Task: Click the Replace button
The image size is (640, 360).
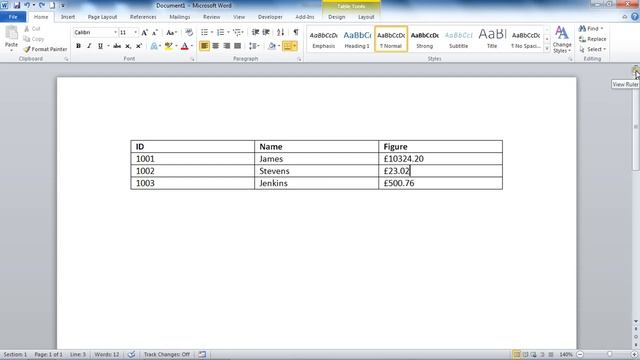Action: (592, 39)
